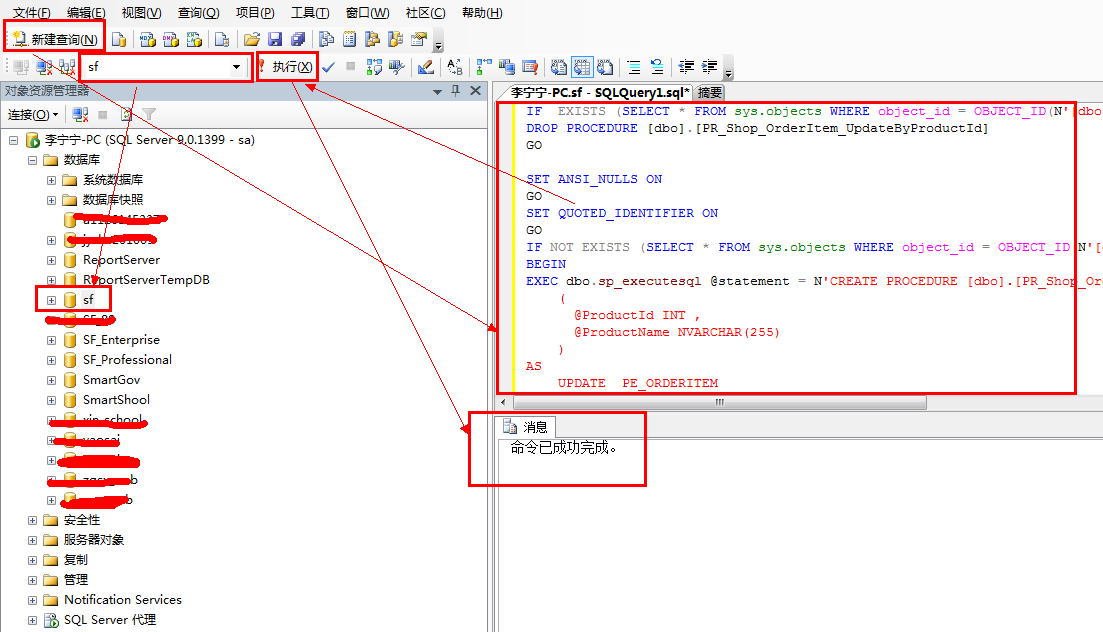1103x632 pixels.
Task: Click the Results to Grid icon
Action: (x=582, y=67)
